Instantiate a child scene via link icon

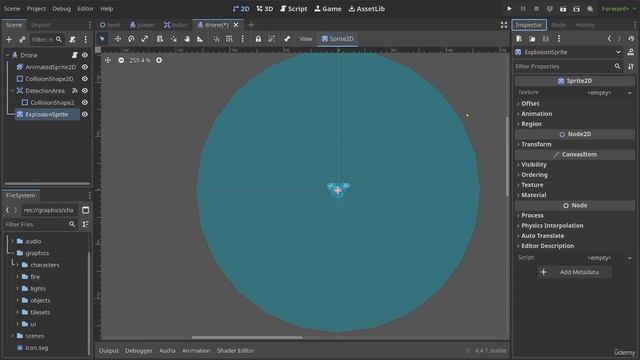point(22,40)
